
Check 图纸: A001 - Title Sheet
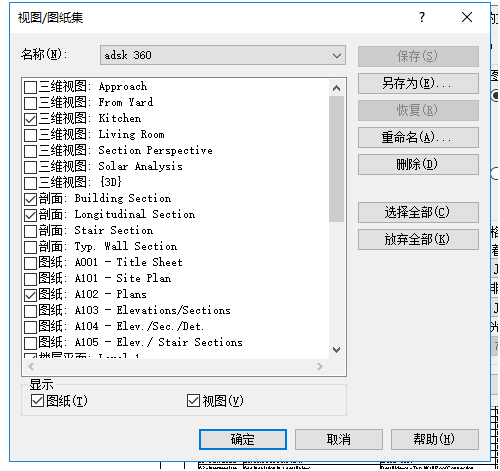[x=30, y=263]
